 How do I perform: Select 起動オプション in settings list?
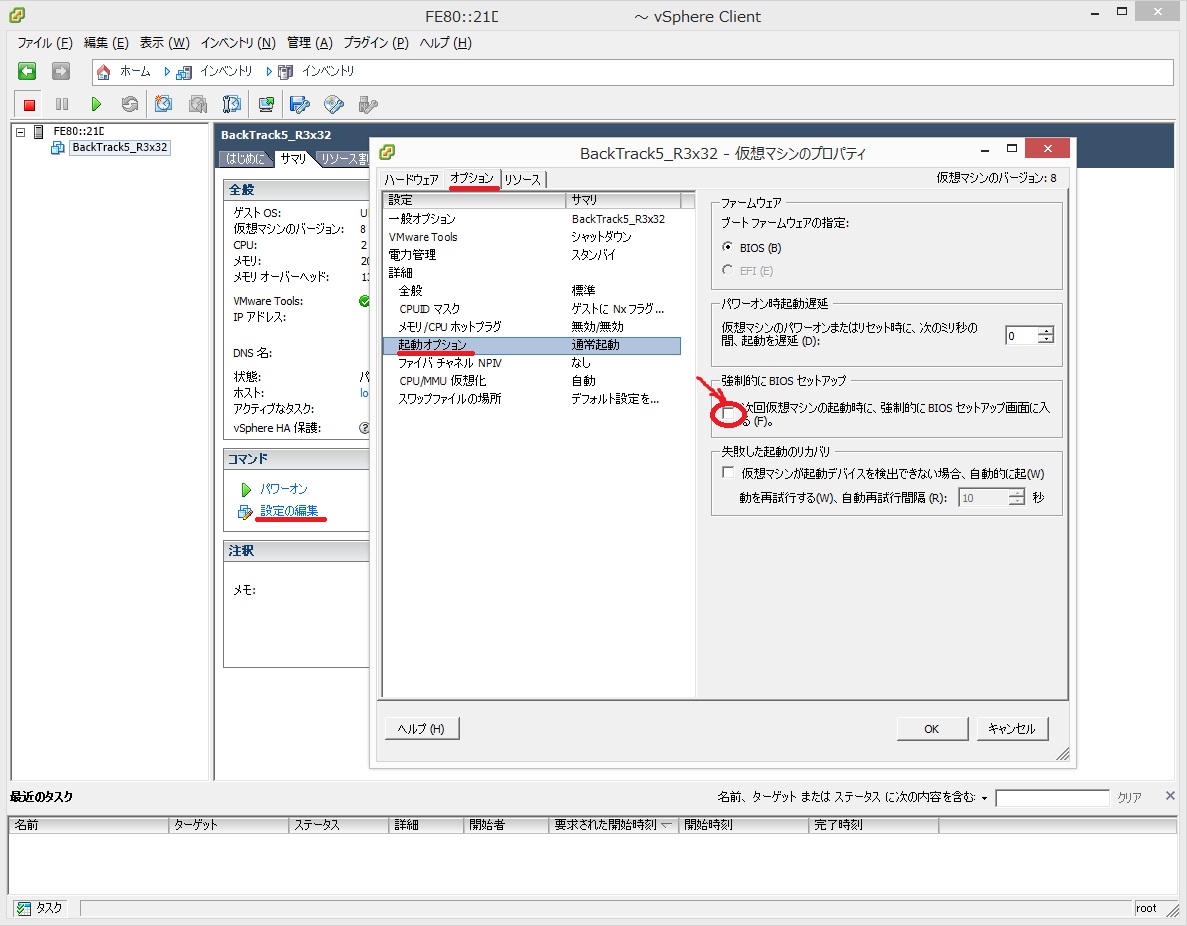tap(531, 345)
